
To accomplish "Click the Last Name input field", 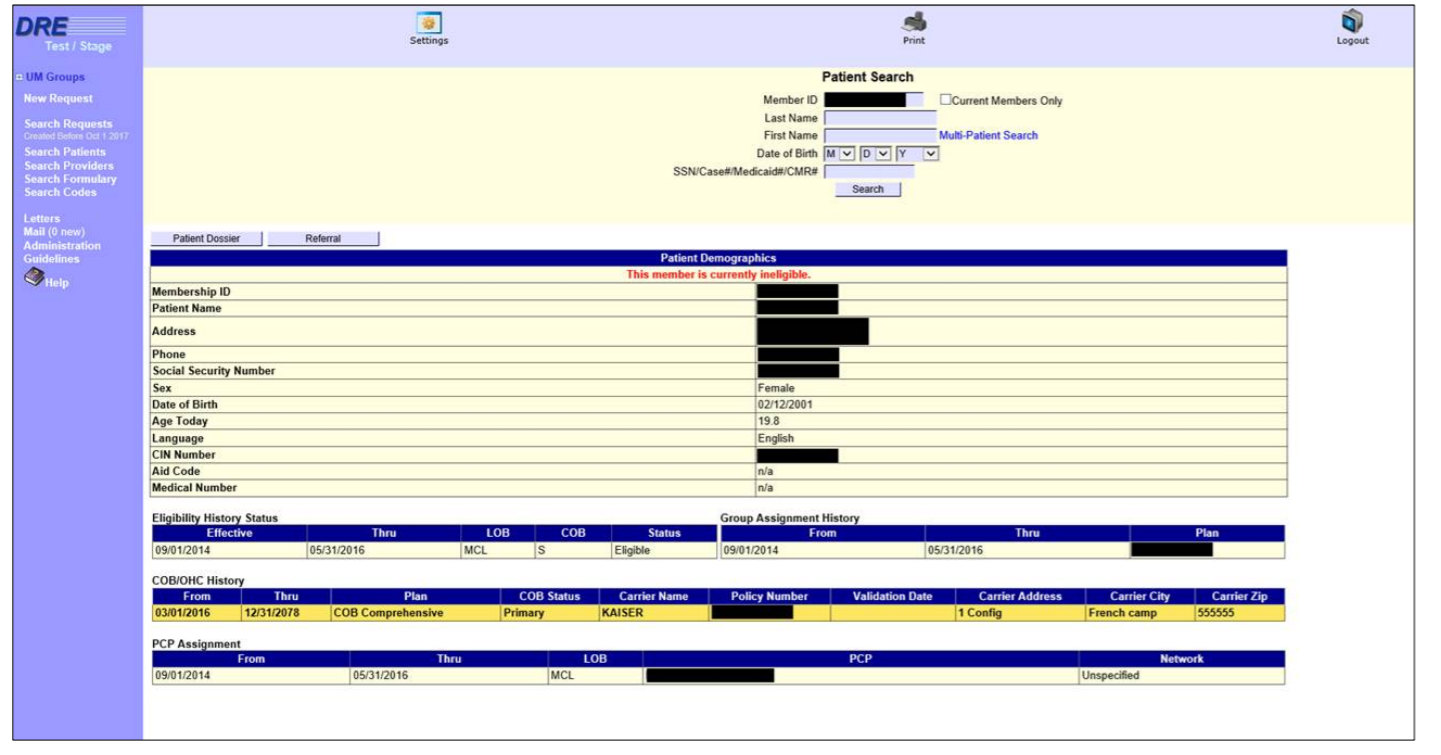I will (x=880, y=118).
